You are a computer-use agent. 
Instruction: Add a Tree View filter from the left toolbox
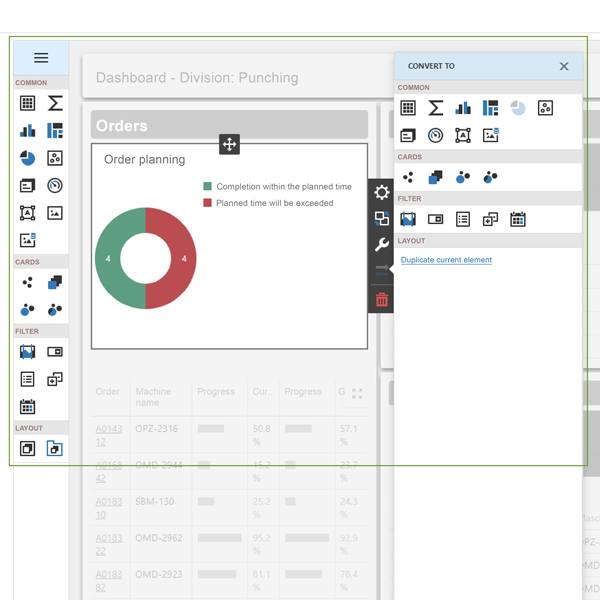[55, 379]
